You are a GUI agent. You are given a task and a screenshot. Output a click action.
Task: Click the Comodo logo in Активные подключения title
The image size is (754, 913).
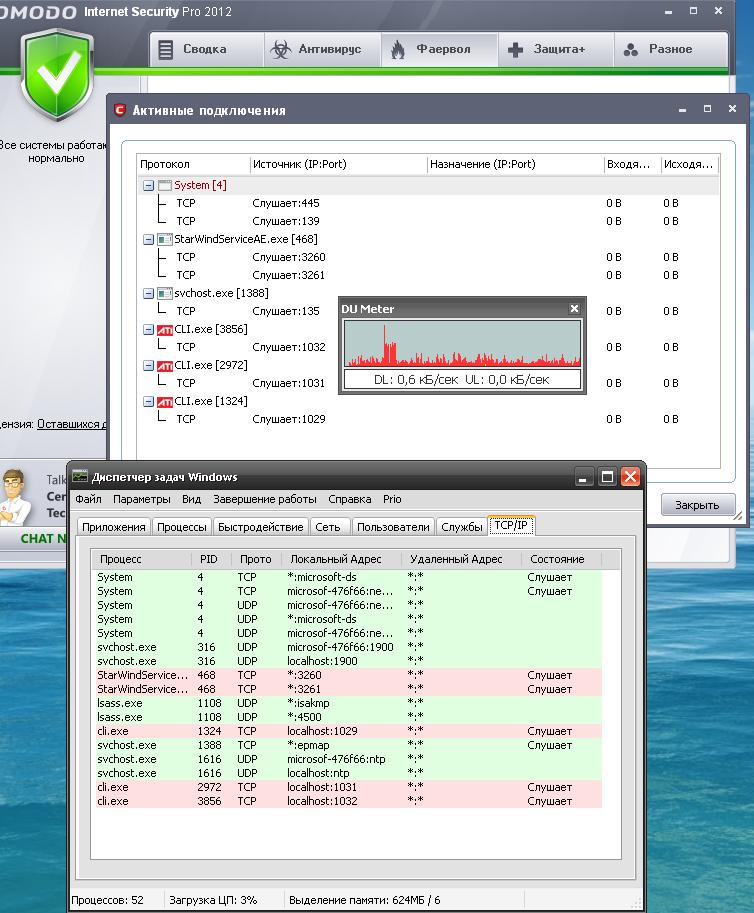point(119,110)
